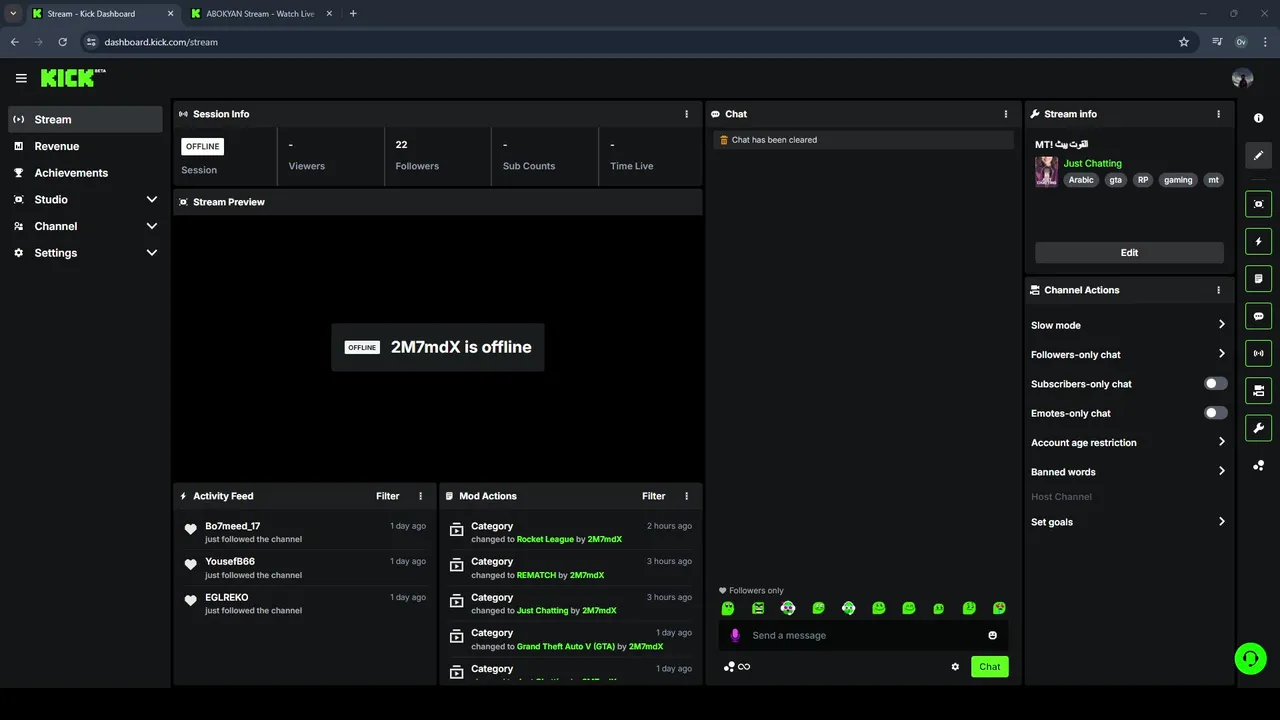Open the green headset support button
Image resolution: width=1280 pixels, height=720 pixels.
(x=1250, y=658)
